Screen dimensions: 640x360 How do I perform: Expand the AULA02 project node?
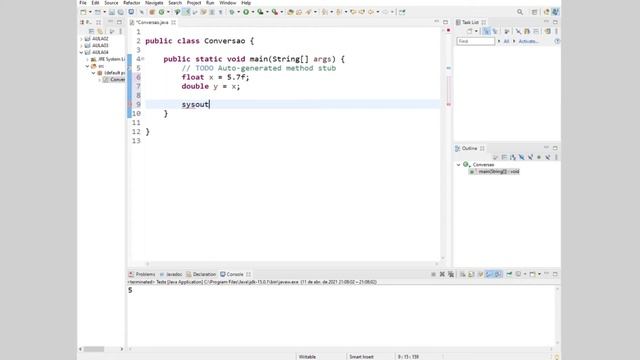point(81,39)
